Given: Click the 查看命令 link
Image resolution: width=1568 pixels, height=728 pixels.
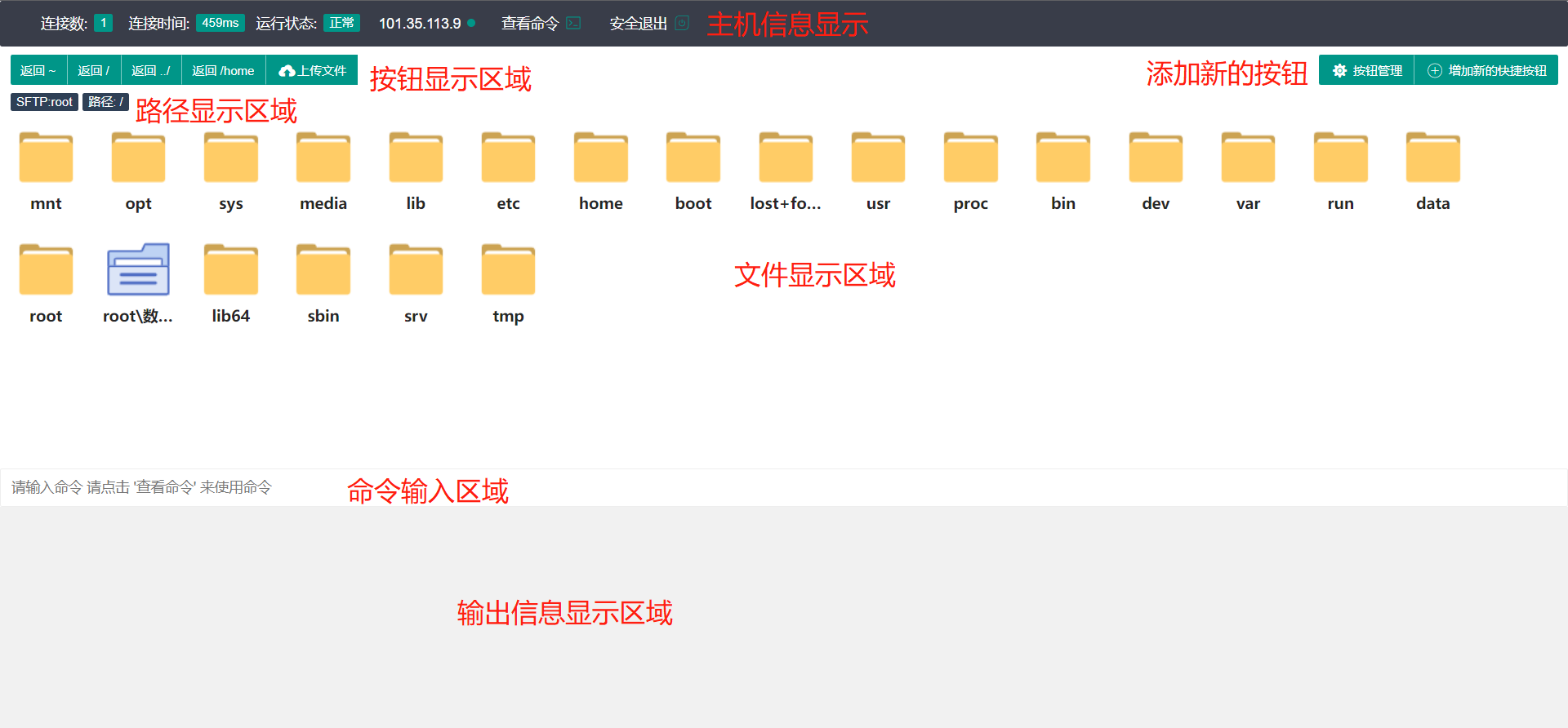Looking at the screenshot, I should (x=530, y=24).
